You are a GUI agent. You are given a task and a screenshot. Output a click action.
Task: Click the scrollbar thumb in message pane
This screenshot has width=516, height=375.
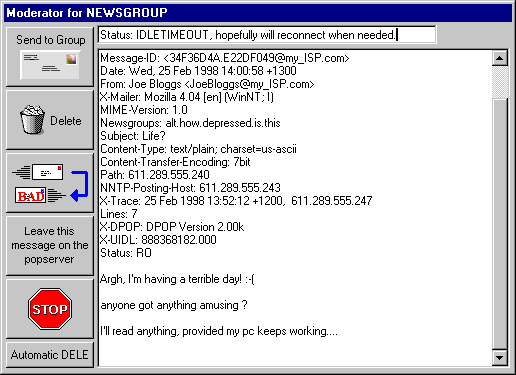pyautogui.click(x=499, y=82)
